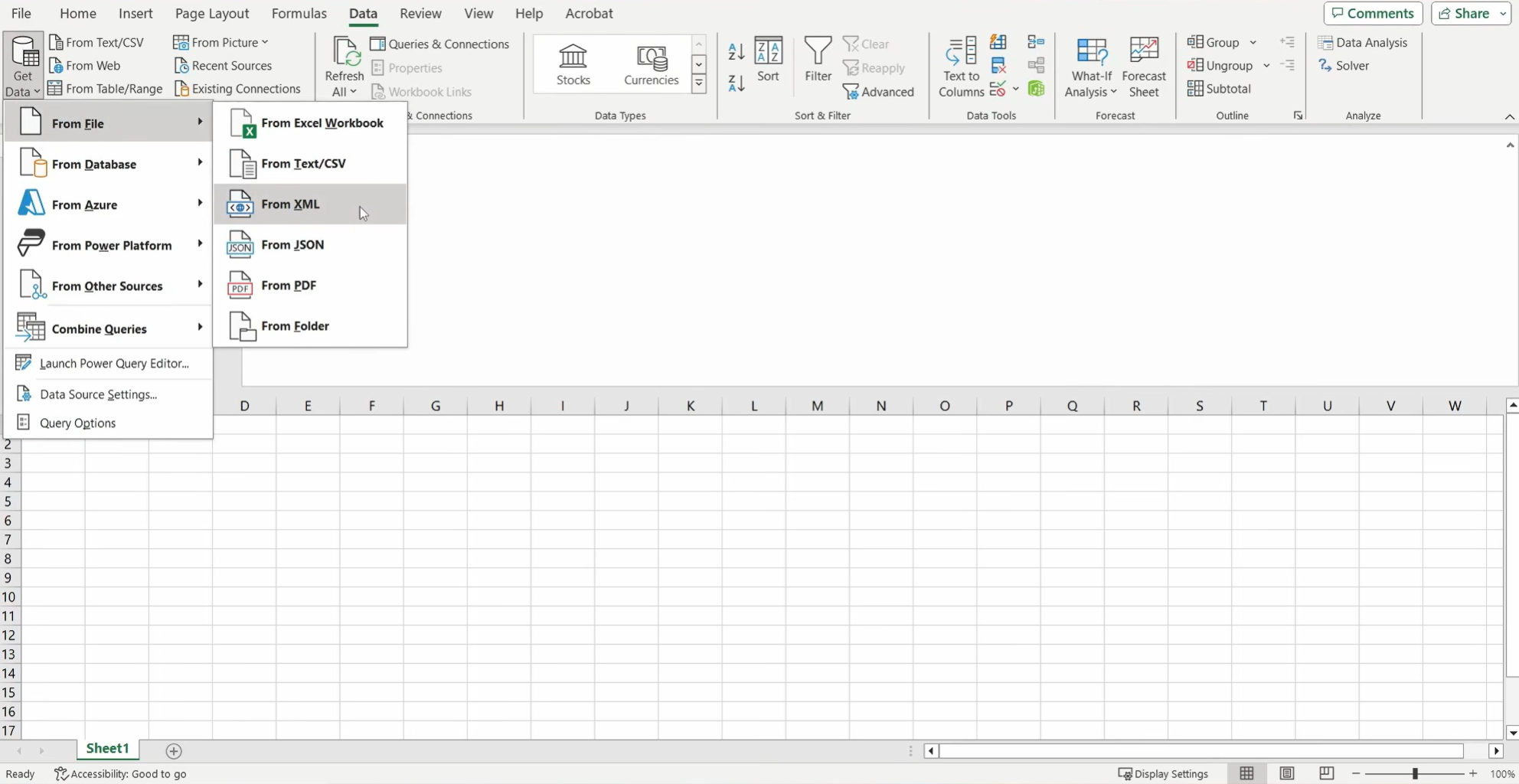Expand the Data Types gallery

699,83
